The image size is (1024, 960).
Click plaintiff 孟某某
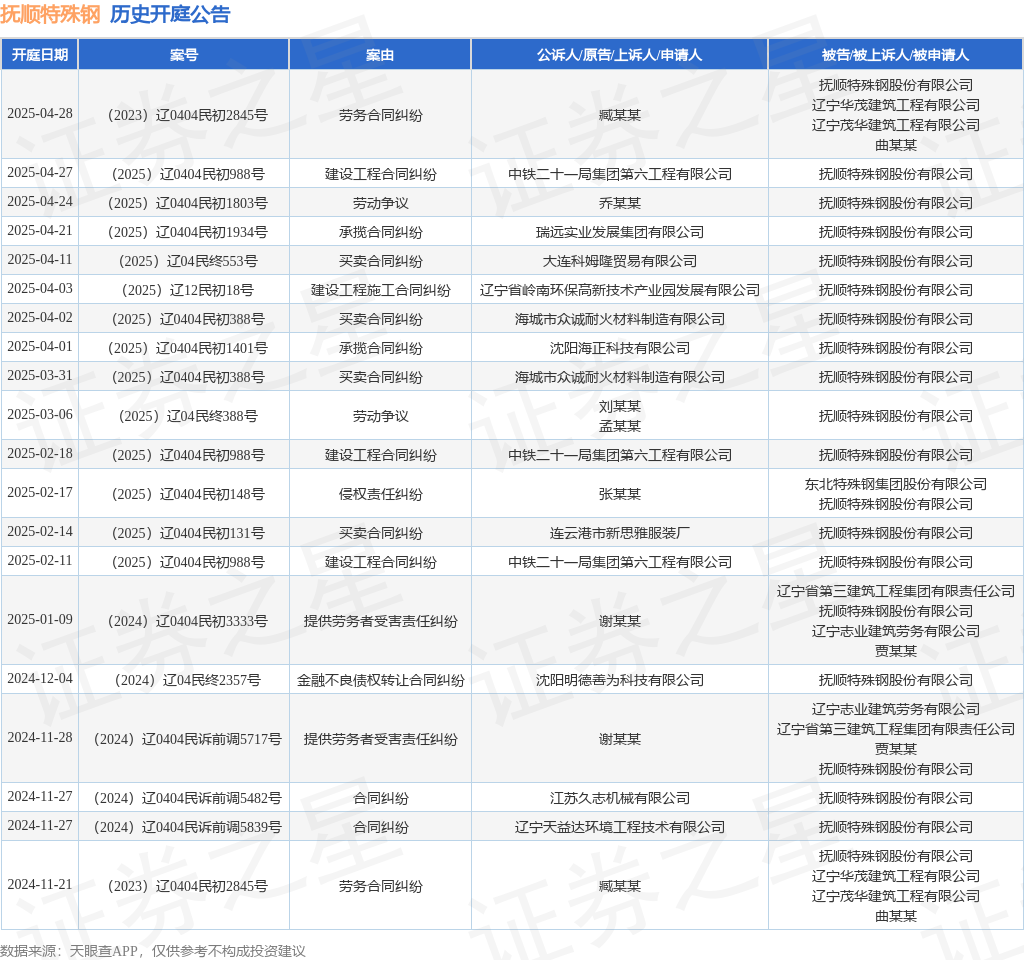(x=620, y=426)
